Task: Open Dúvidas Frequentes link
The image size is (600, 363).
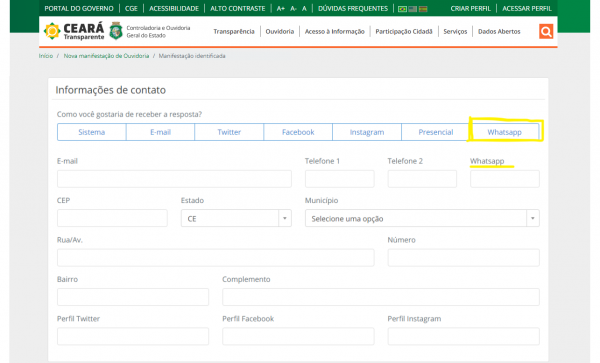Action: point(353,8)
